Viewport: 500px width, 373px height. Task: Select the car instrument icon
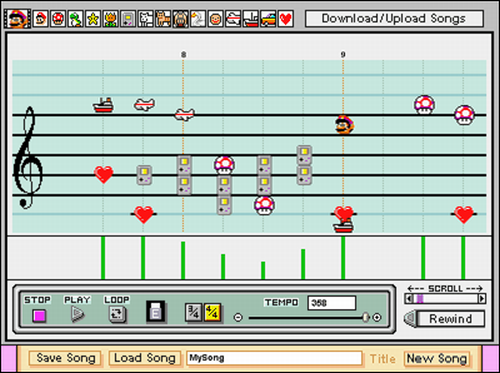[x=268, y=18]
